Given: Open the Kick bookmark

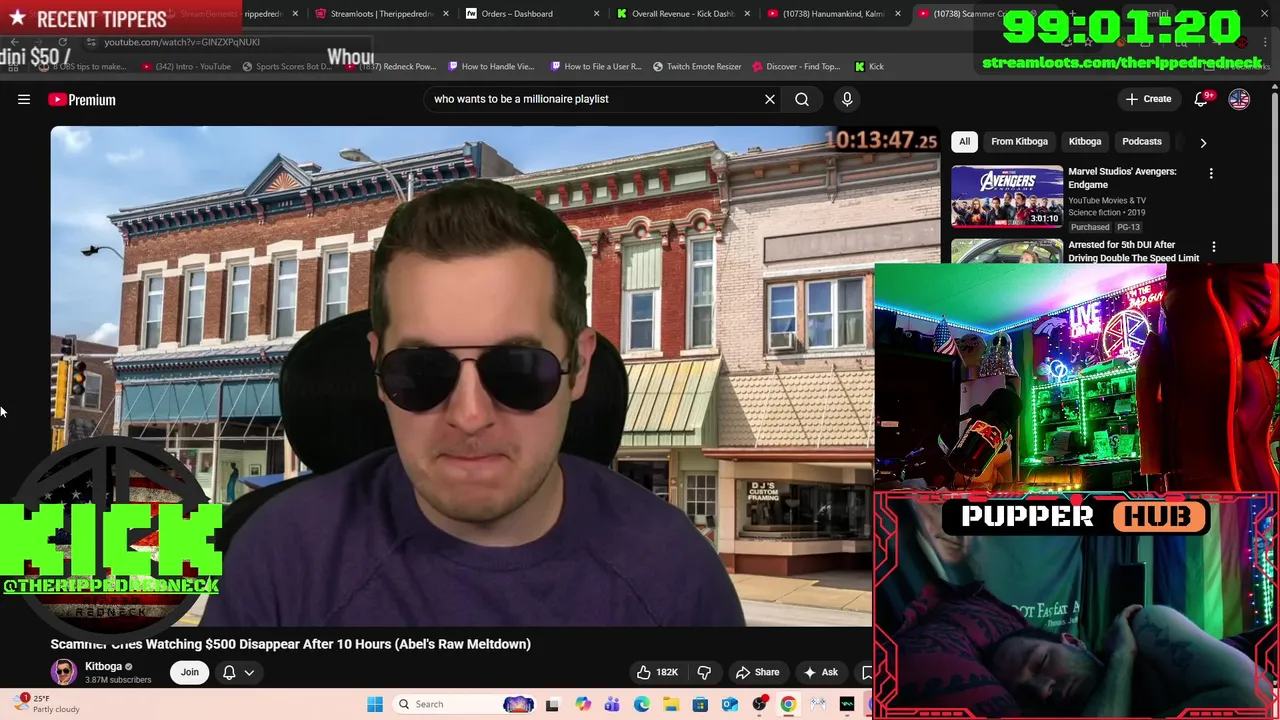Looking at the screenshot, I should pyautogui.click(x=869, y=66).
